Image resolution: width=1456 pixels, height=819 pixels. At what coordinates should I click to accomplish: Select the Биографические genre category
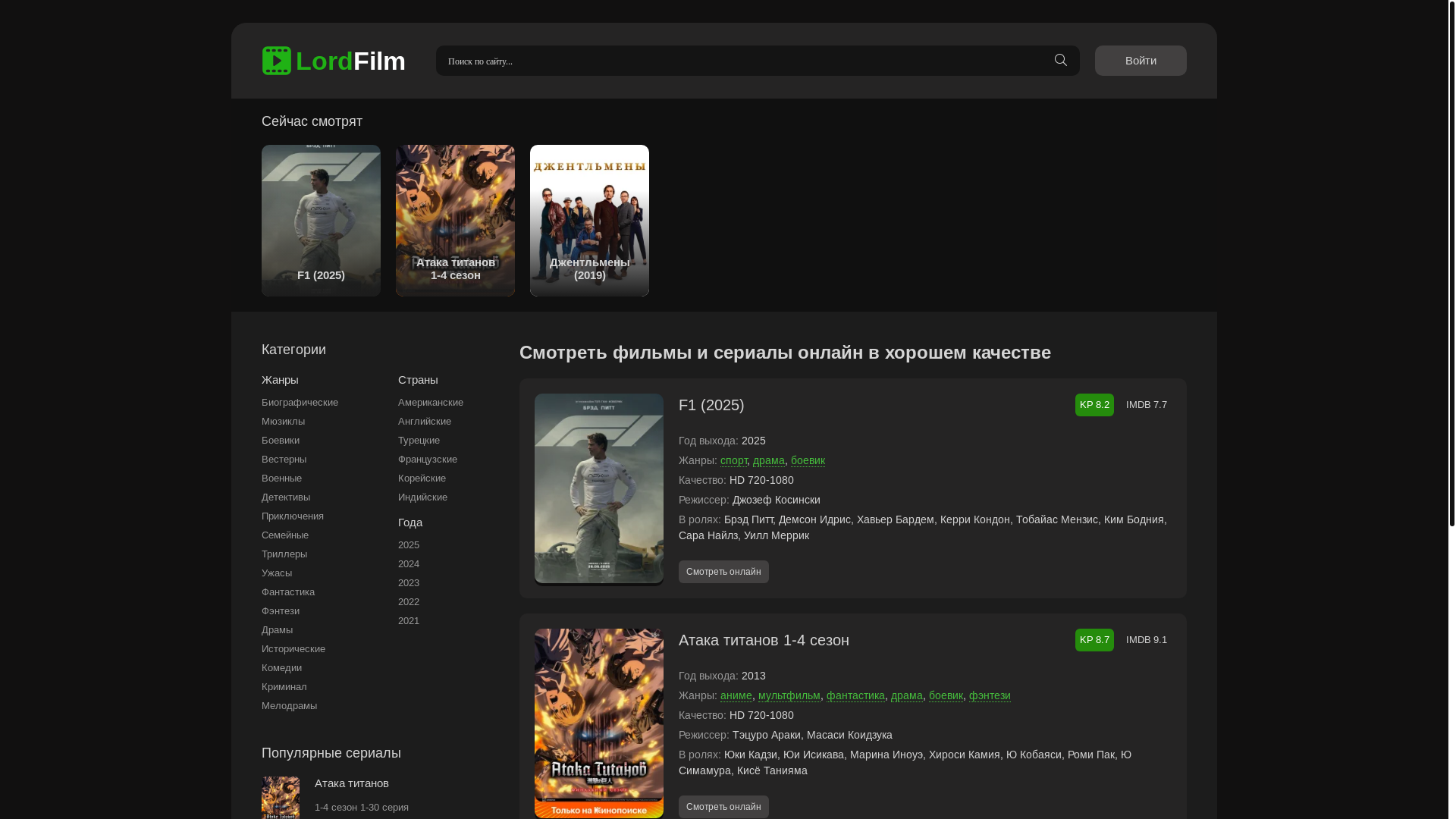300,403
